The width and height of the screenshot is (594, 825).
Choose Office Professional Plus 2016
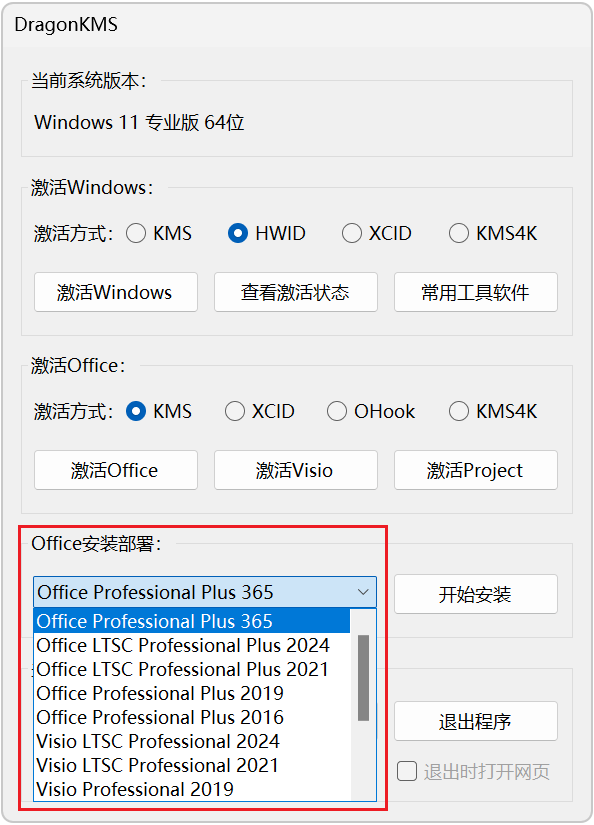pyautogui.click(x=192, y=717)
